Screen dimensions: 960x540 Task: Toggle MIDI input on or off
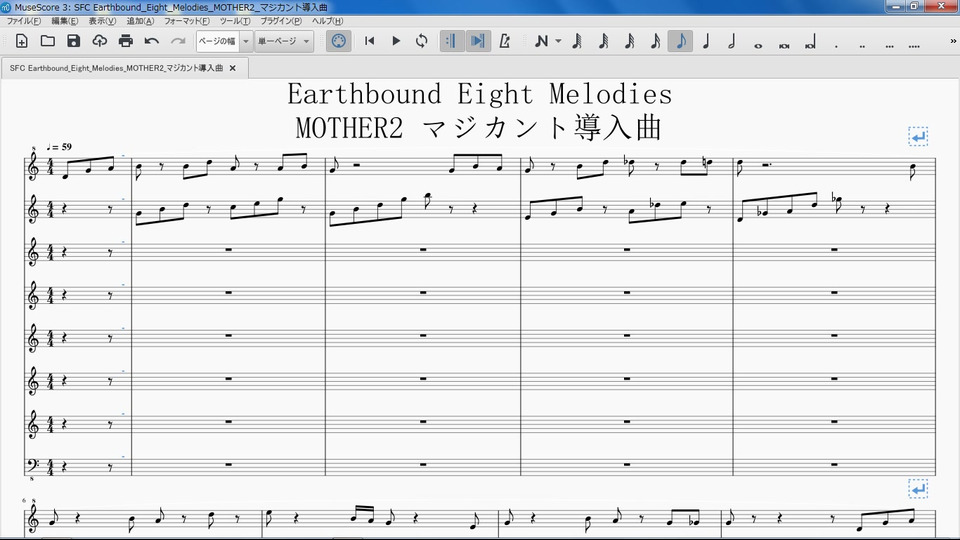pos(339,41)
